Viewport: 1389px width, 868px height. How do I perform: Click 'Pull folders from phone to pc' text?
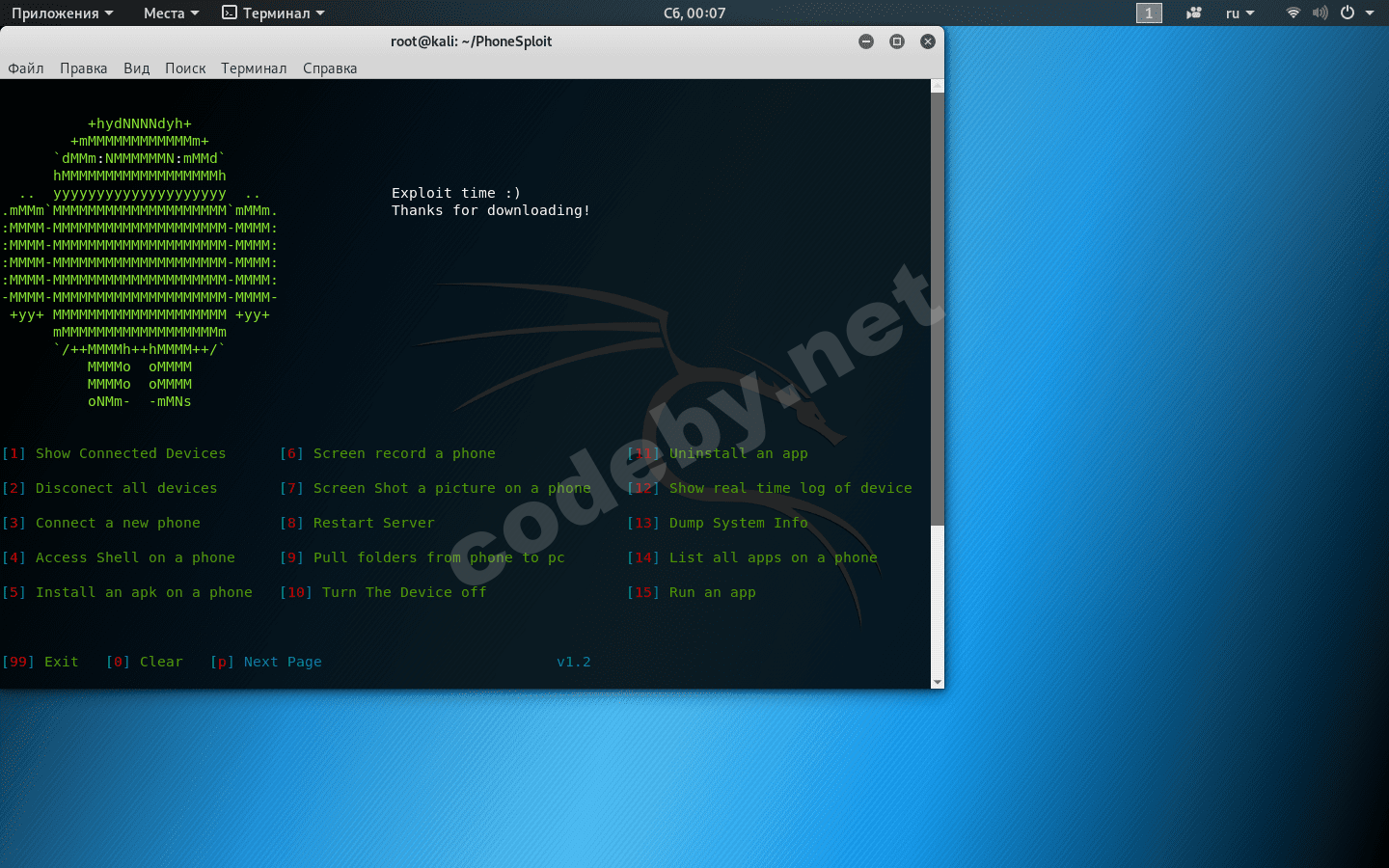point(439,557)
